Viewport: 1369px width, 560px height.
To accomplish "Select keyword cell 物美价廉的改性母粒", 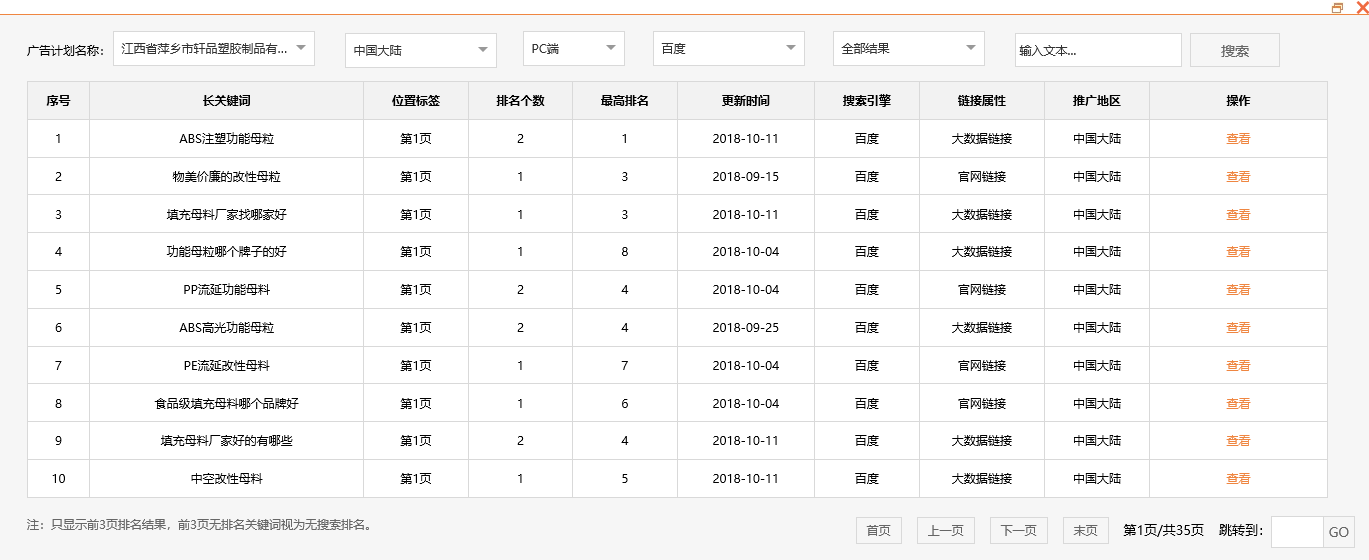I will tap(226, 177).
